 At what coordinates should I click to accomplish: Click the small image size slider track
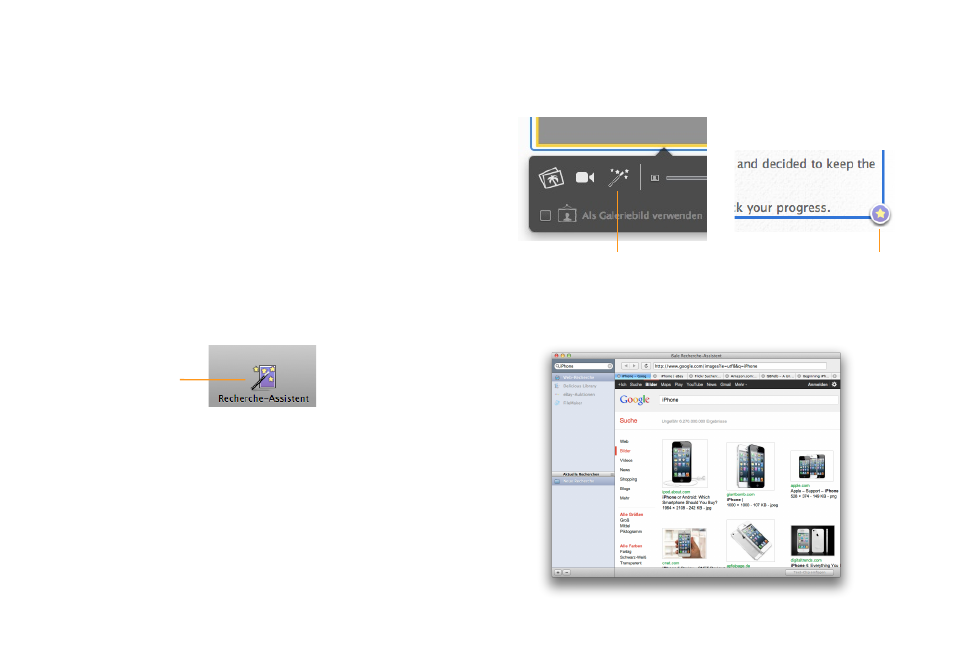coord(686,178)
